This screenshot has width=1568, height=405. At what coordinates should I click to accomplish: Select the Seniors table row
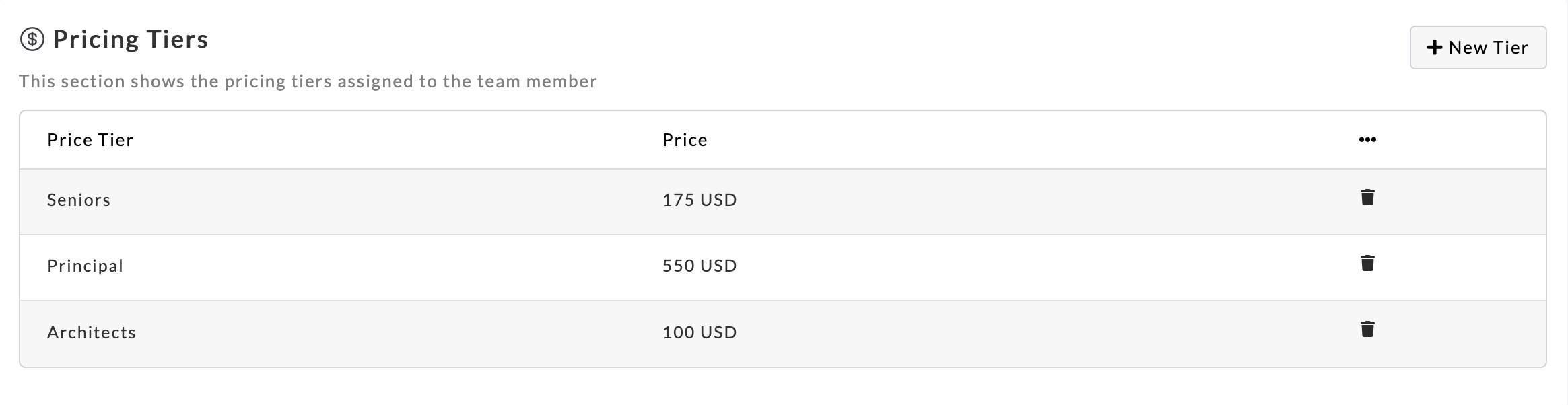point(1010,201)
